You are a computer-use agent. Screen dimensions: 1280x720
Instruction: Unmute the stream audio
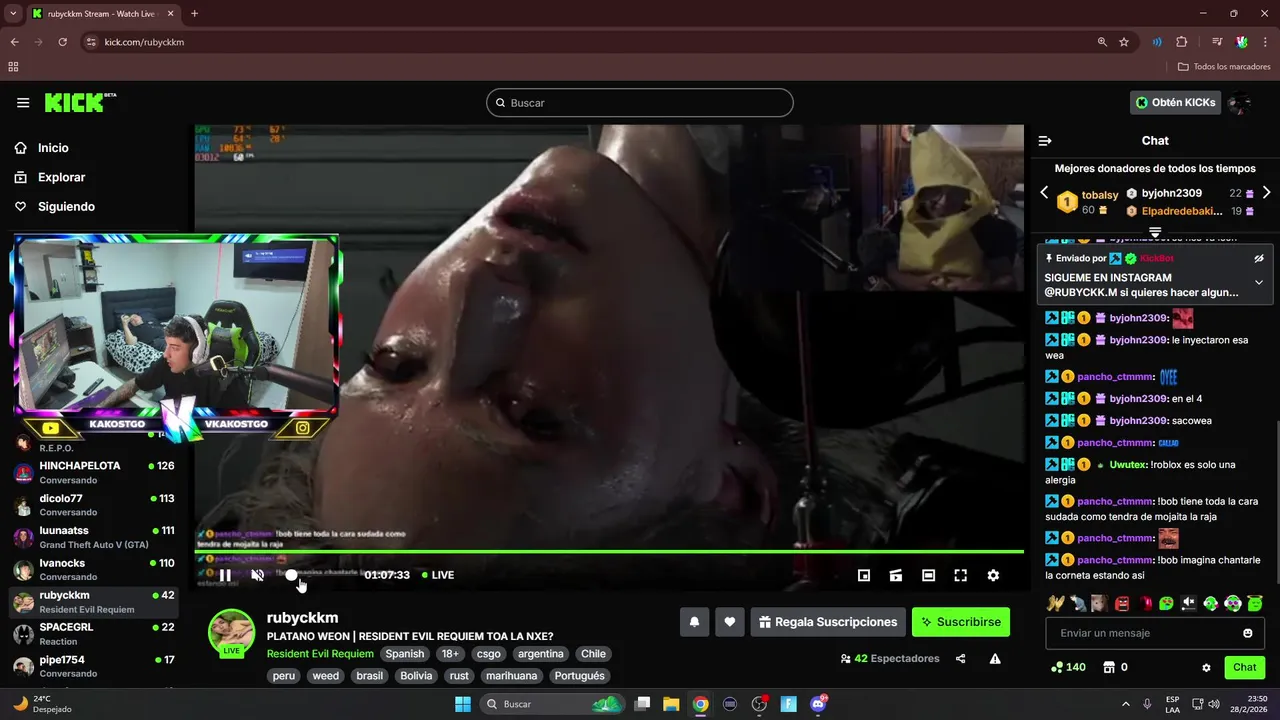coord(257,575)
